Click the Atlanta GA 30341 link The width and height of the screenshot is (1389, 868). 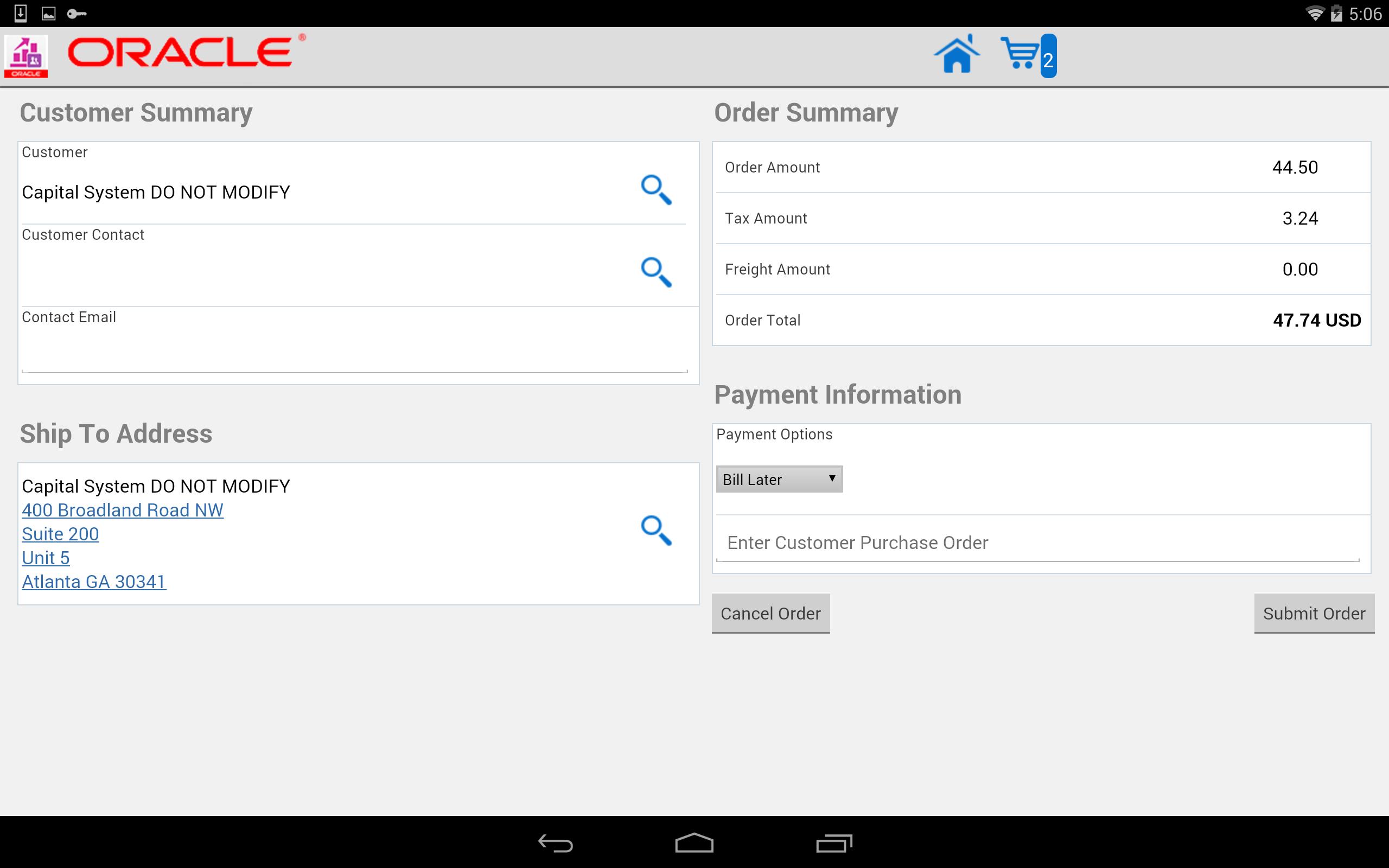(x=93, y=581)
